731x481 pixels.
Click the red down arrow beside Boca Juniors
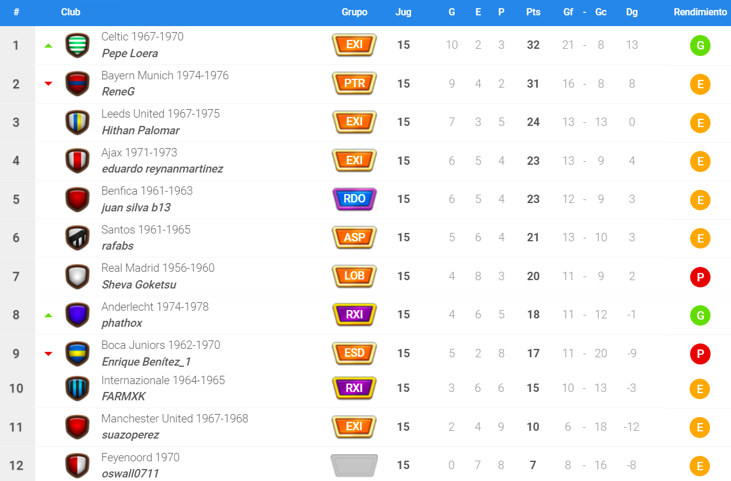[48, 353]
